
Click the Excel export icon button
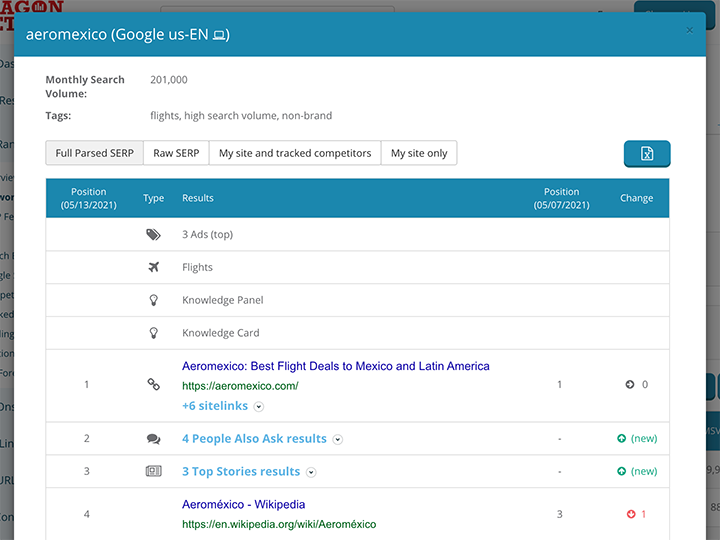coord(646,154)
